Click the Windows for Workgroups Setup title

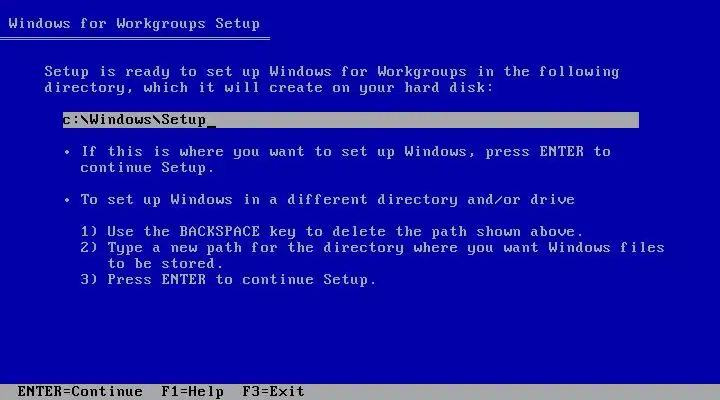point(134,23)
